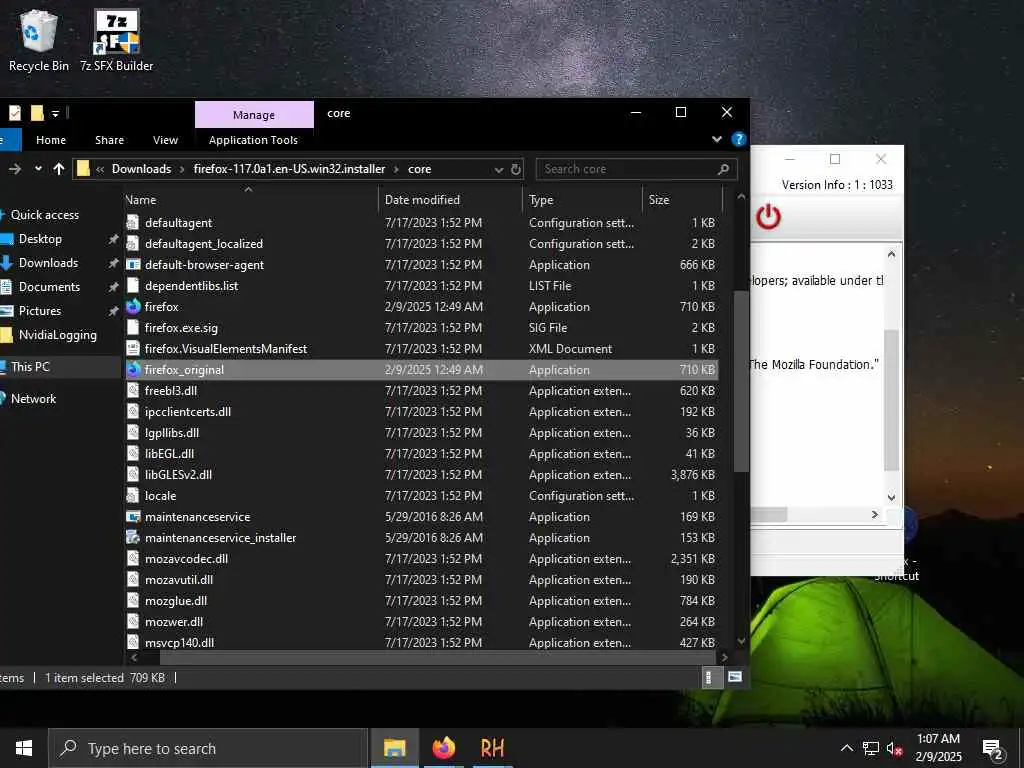1024x768 pixels.
Task: Open the Explorer help question mark icon
Action: (x=739, y=139)
